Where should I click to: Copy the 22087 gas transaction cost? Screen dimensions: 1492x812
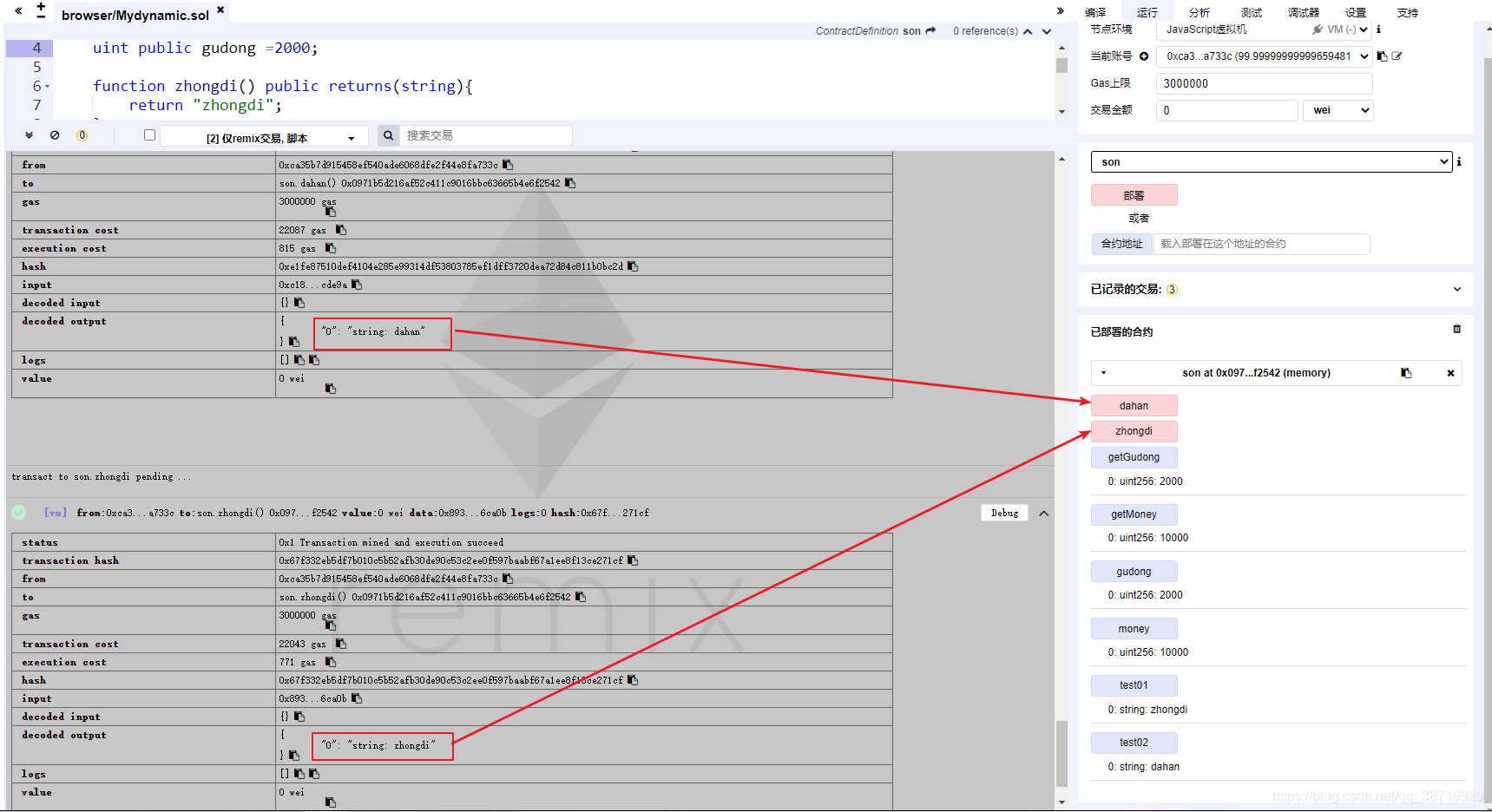pos(341,230)
